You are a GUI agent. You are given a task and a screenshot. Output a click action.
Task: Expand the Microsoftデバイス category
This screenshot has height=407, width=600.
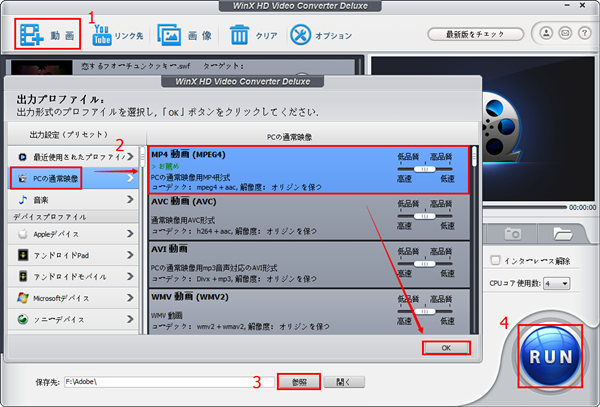click(72, 297)
